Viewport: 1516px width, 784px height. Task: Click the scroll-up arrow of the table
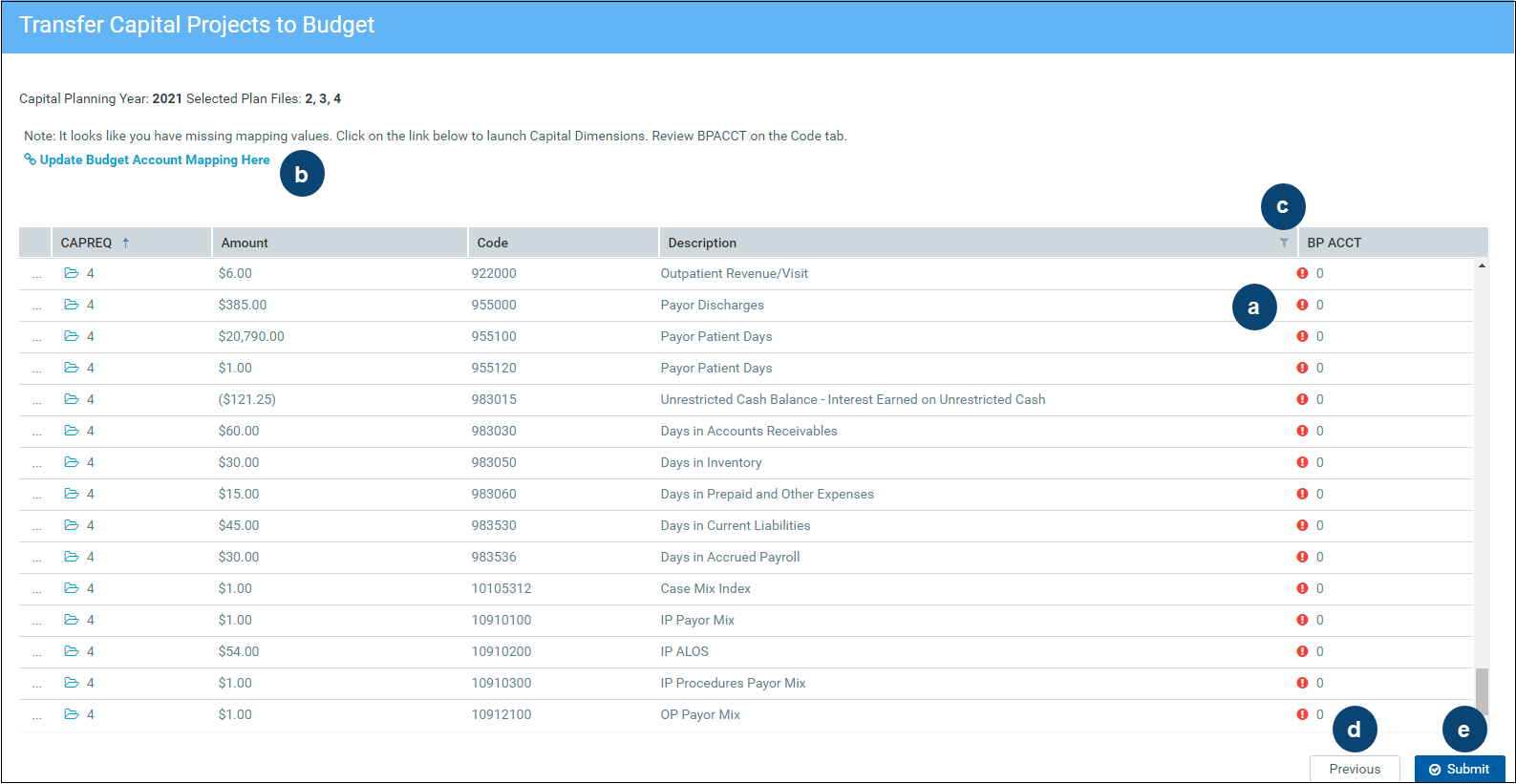pos(1482,265)
